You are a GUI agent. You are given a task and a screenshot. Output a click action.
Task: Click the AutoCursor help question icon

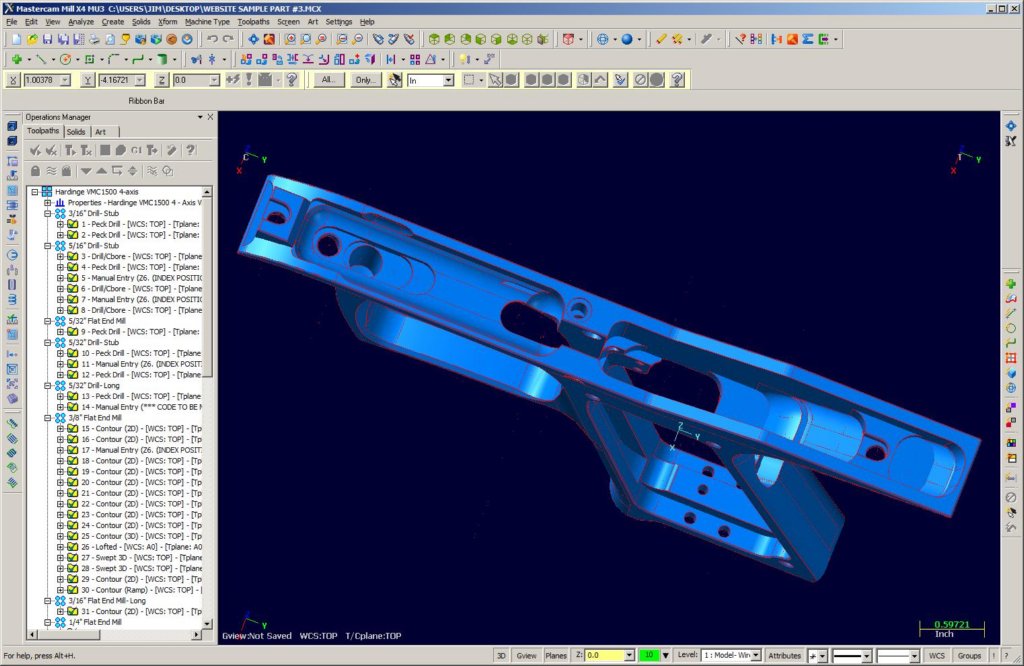point(292,80)
